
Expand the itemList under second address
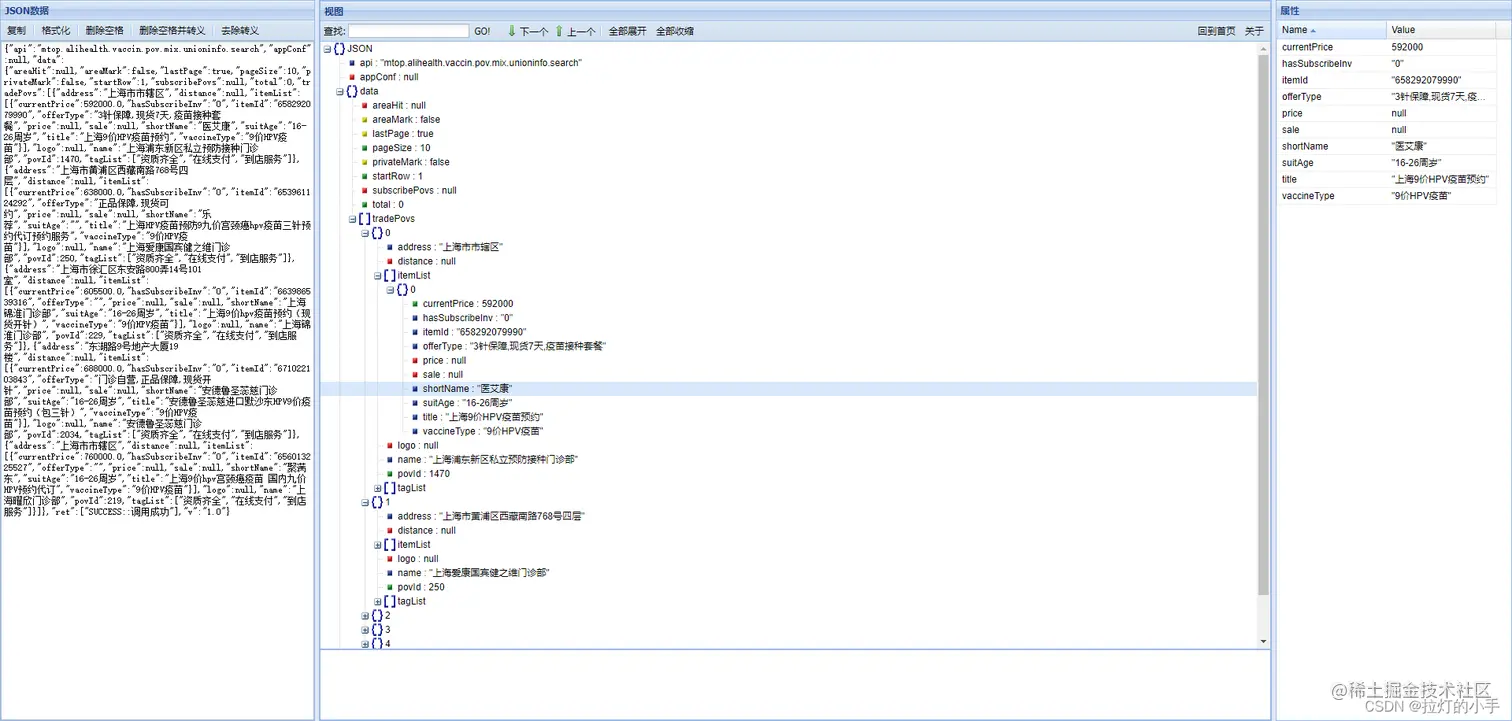click(x=378, y=545)
